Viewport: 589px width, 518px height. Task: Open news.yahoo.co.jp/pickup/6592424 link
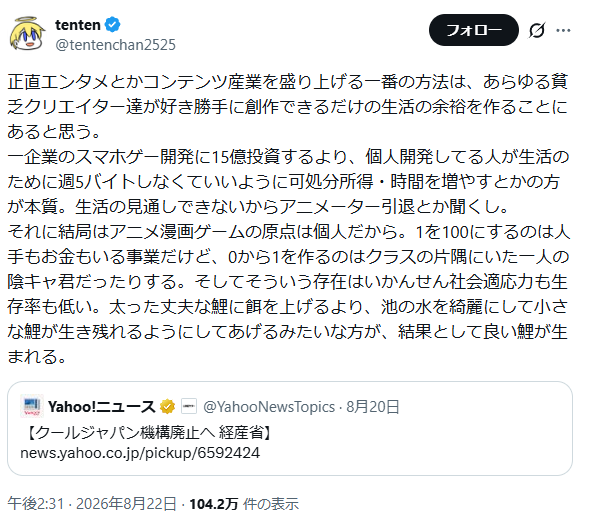tap(140, 453)
